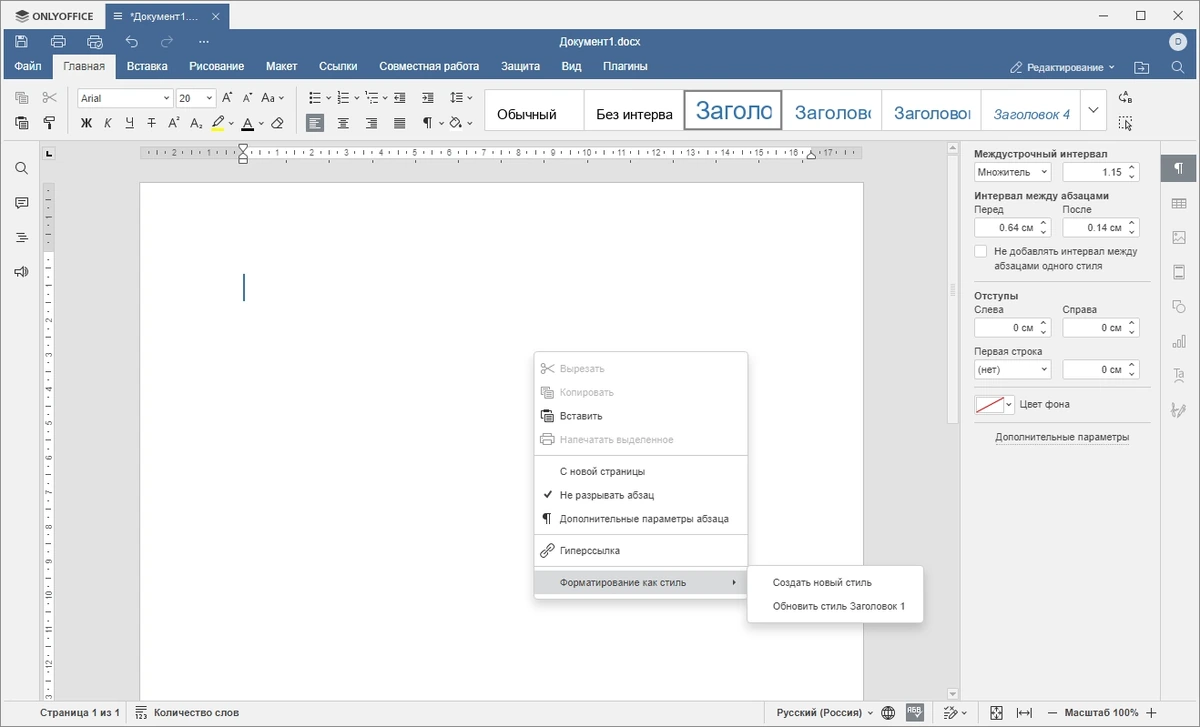This screenshot has width=1200, height=727.
Task: Decrease font size with A down icon
Action: pyautogui.click(x=248, y=98)
